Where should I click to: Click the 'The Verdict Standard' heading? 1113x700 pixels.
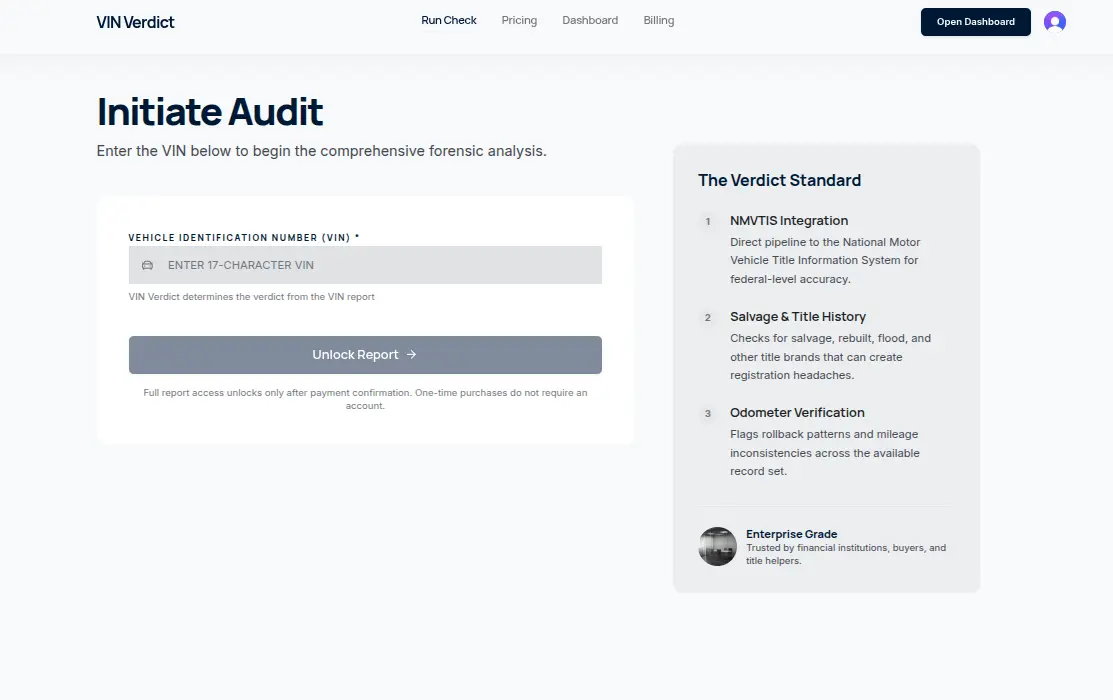click(779, 180)
